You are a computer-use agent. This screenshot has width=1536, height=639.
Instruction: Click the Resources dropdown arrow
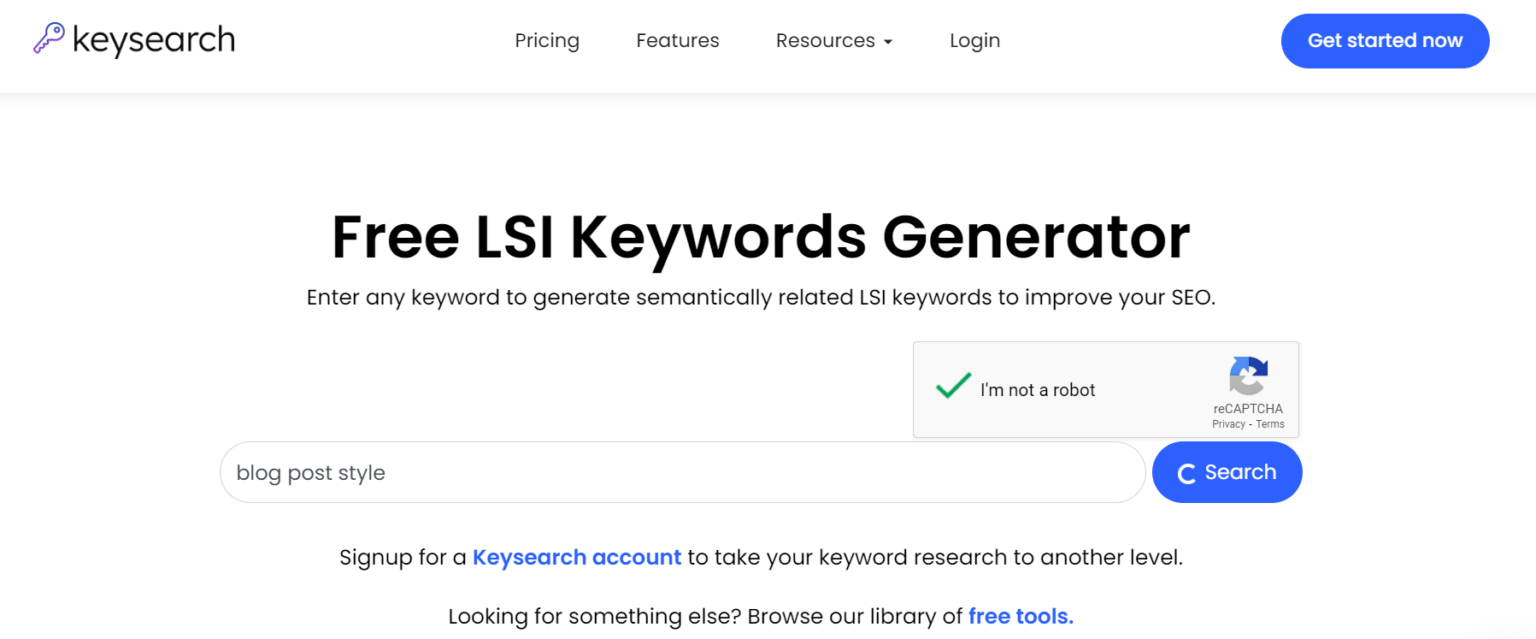[x=886, y=41]
